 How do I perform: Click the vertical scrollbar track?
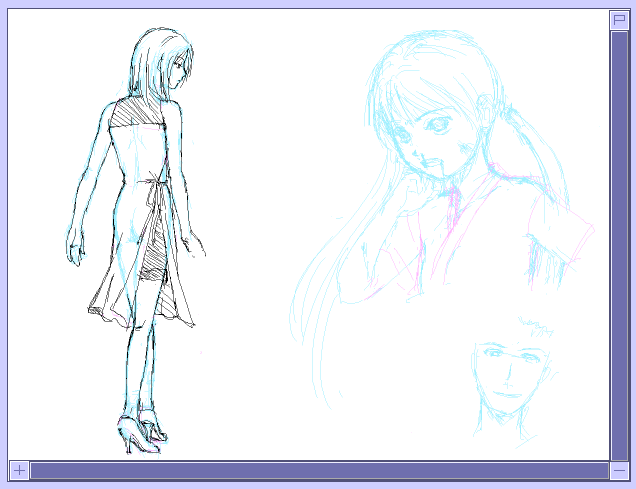click(x=619, y=246)
